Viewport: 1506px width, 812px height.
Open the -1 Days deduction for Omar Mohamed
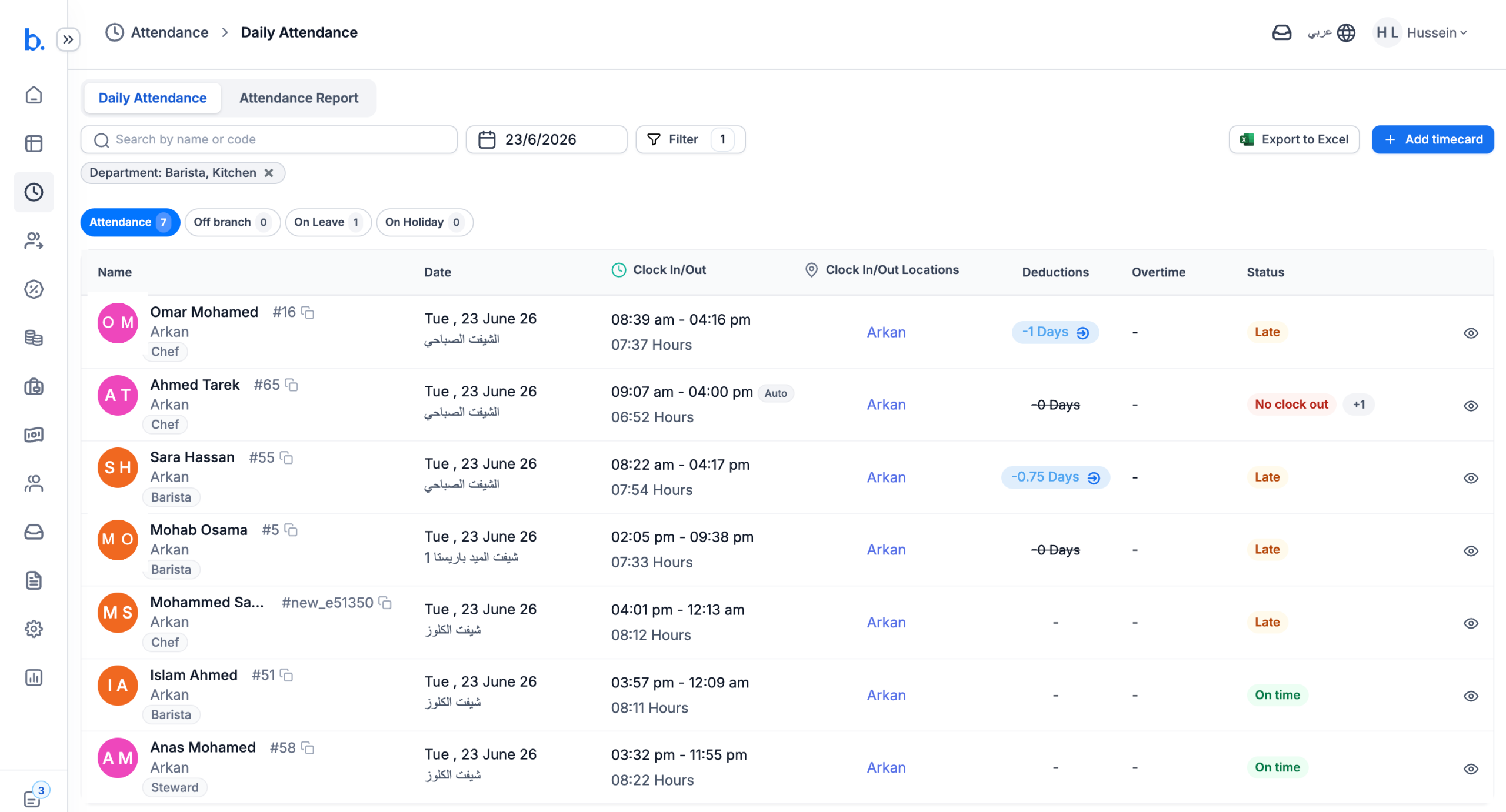[x=1055, y=332]
